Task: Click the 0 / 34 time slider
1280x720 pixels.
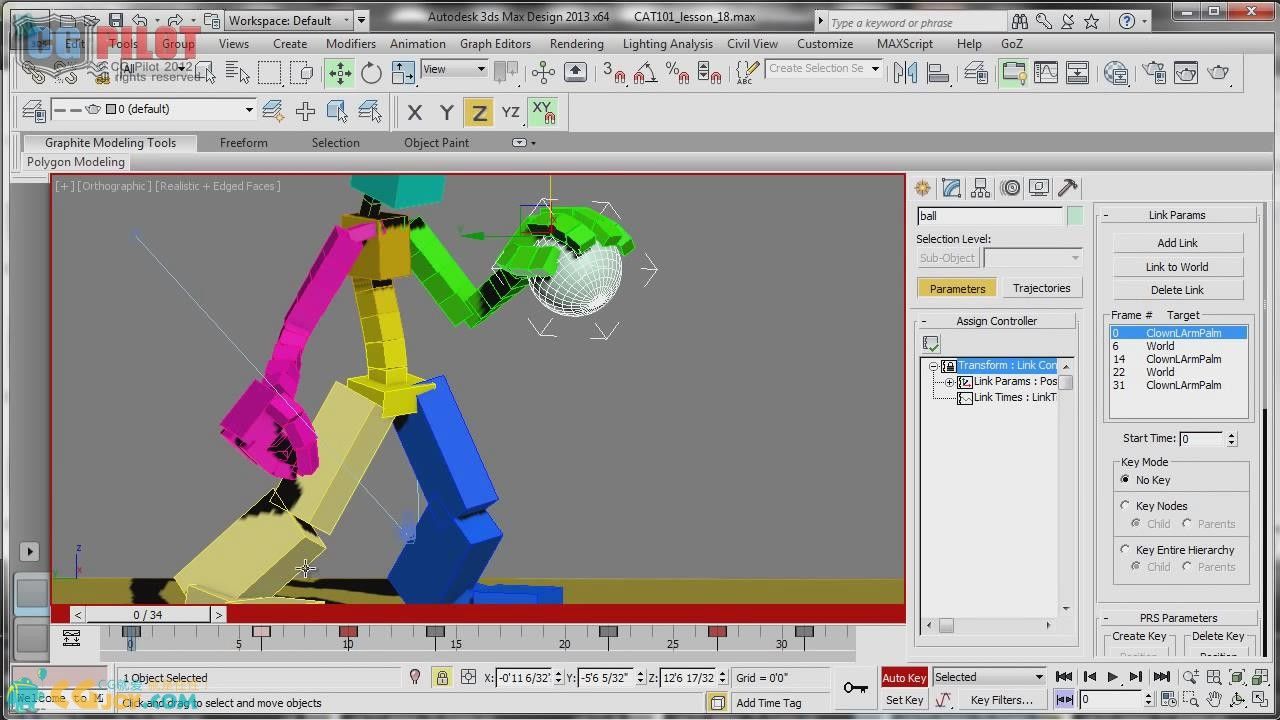Action: (x=148, y=615)
